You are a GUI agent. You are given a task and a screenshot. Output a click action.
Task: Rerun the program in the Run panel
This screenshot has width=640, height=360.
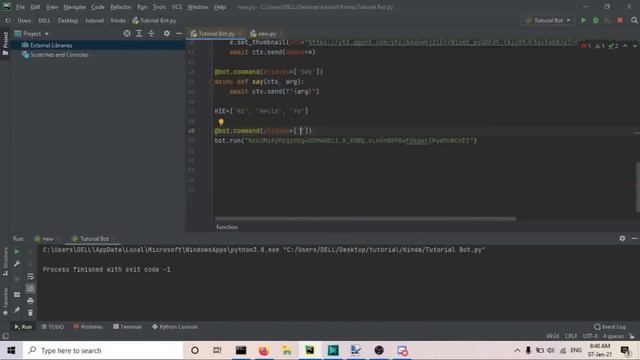click(17, 252)
